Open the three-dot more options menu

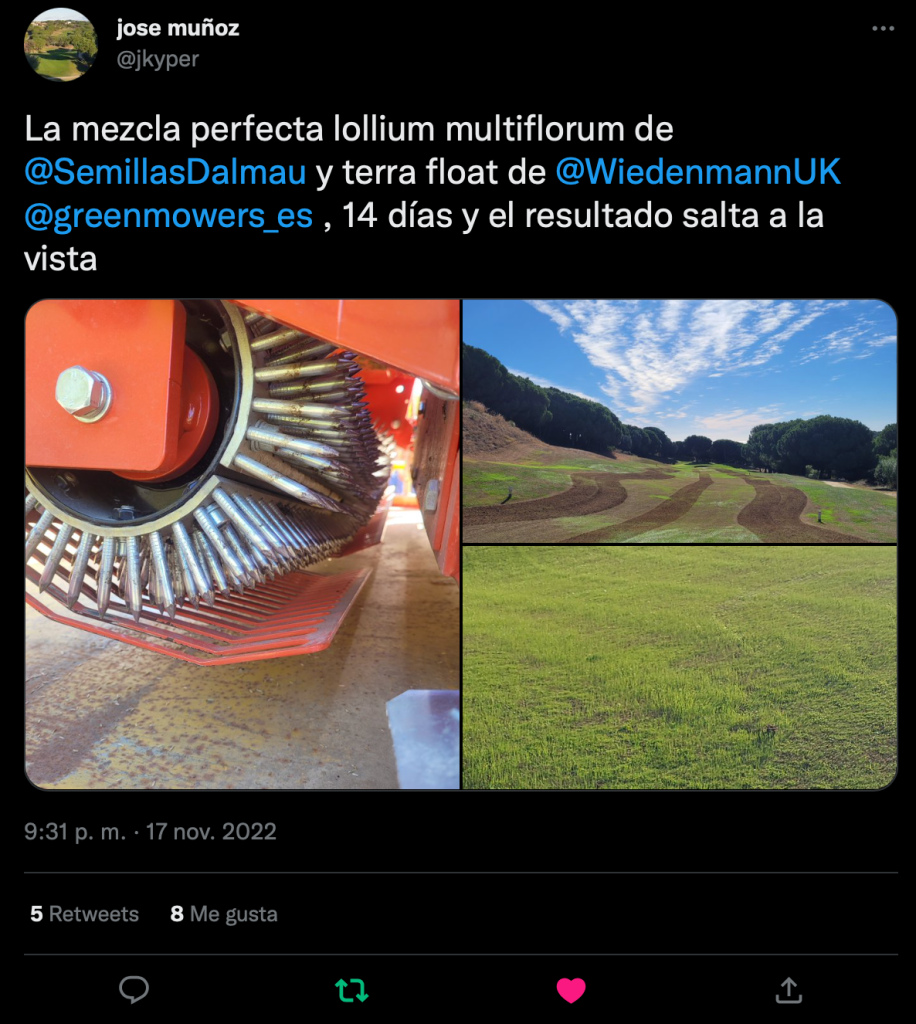[883, 29]
